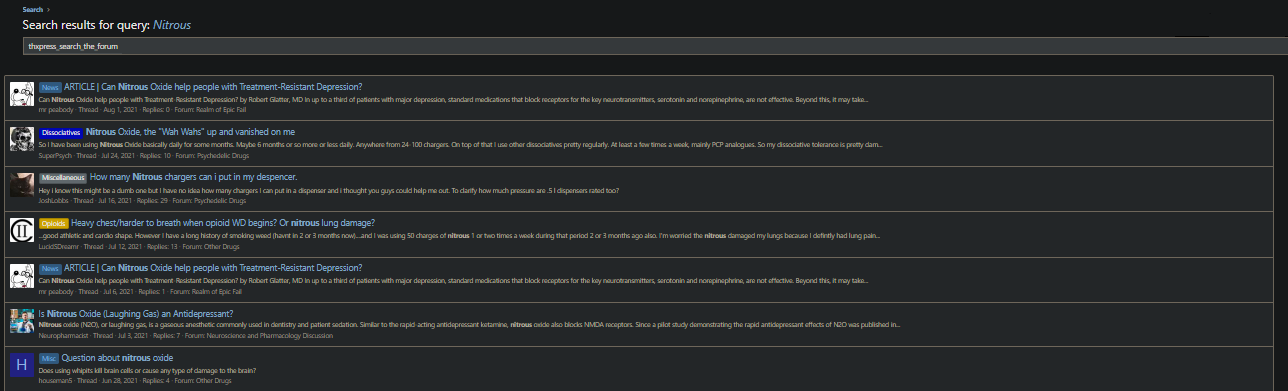1288x391 pixels.
Task: Focus the forum search text field
Action: (654, 46)
